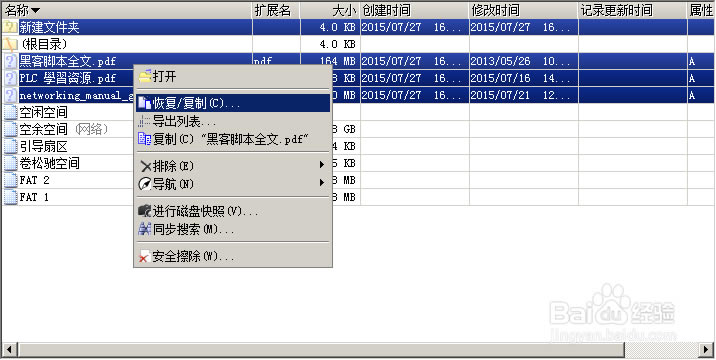Click the restore/copy icon in context menu

[145, 103]
